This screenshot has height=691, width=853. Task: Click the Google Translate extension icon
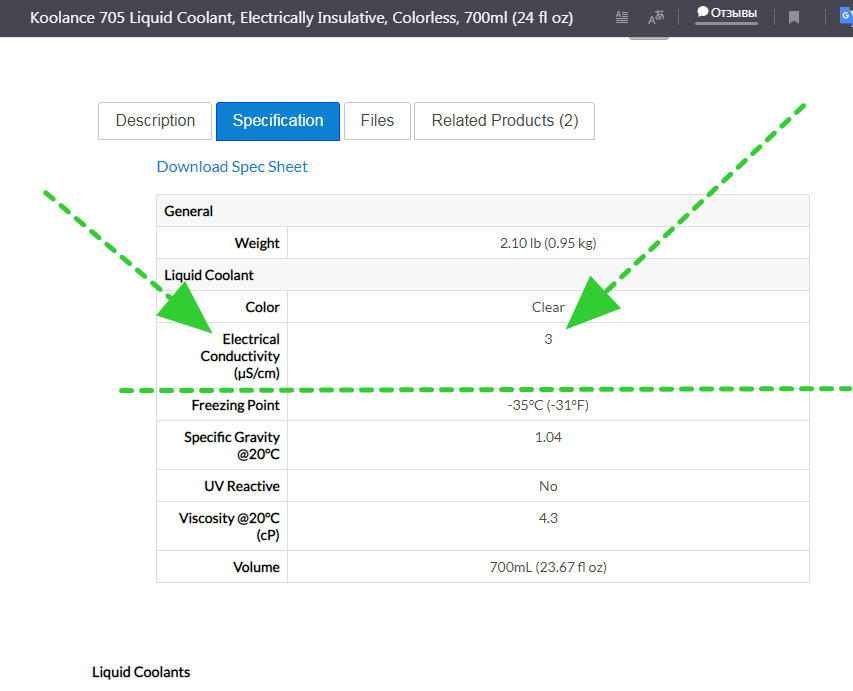(x=846, y=16)
